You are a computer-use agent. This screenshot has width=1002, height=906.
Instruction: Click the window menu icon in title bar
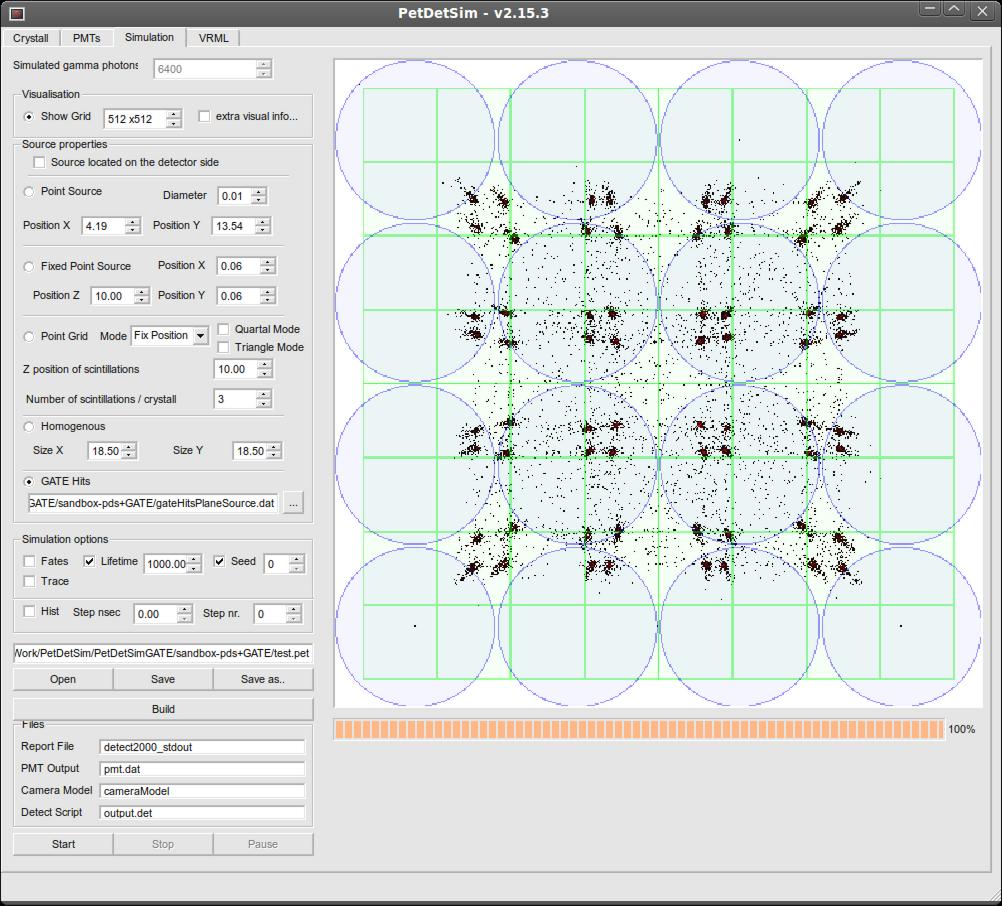pos(17,13)
